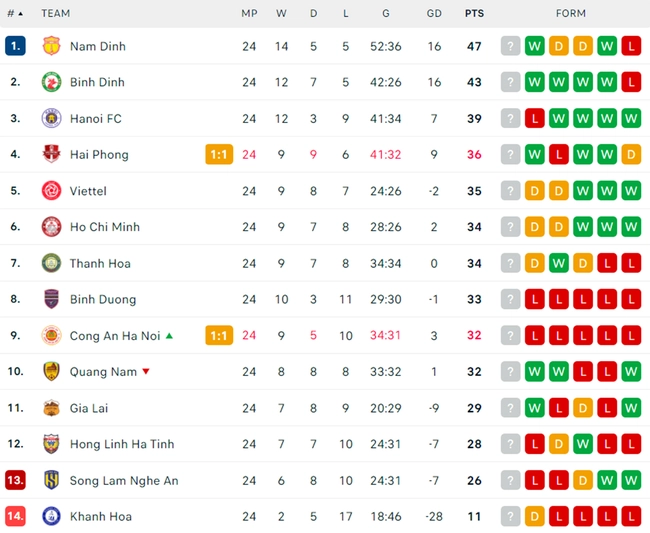
Task: Click Nam Dinh's upcoming match '?' form box
Action: pos(510,46)
